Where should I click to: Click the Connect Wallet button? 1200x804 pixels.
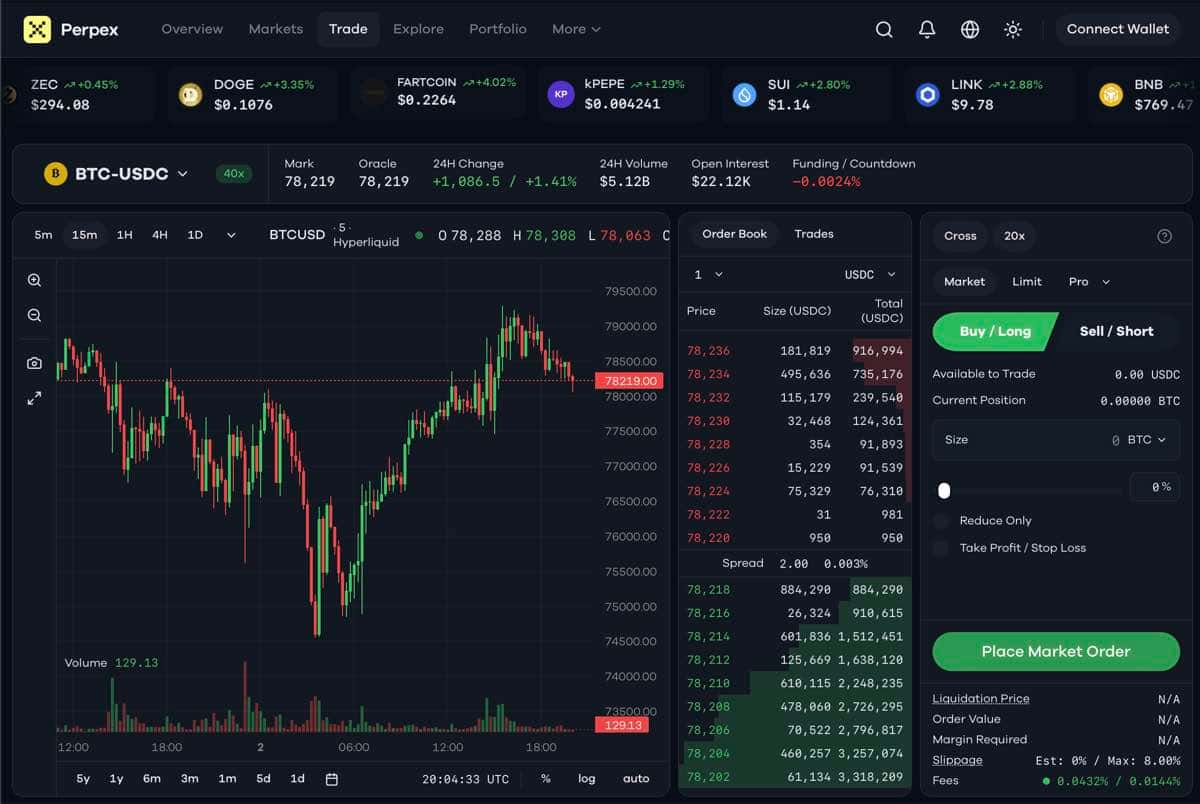click(x=1118, y=29)
